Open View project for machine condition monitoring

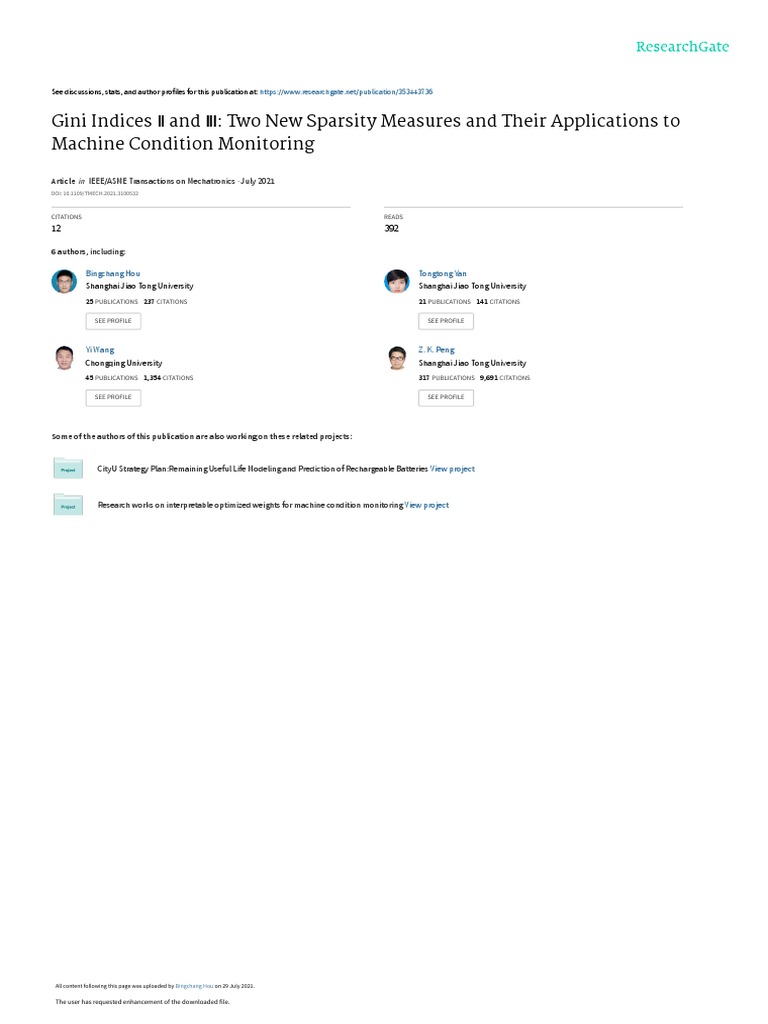[x=426, y=505]
